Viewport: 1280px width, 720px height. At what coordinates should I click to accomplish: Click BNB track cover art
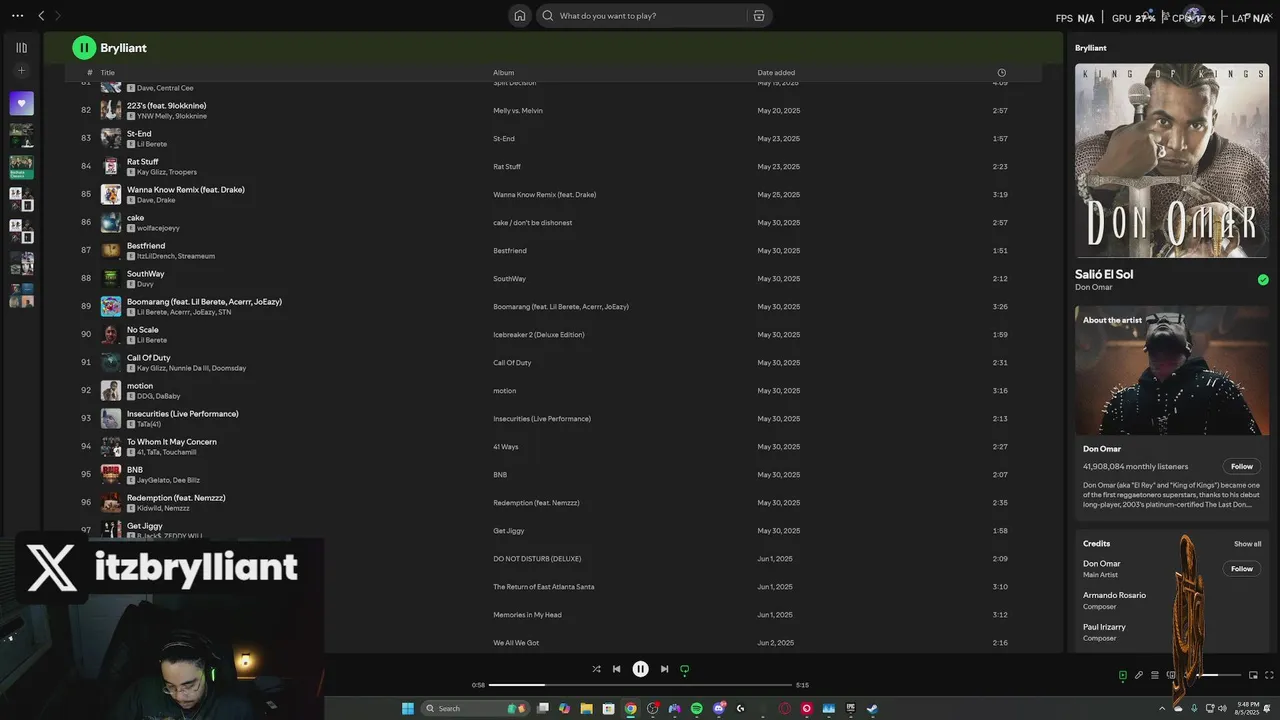[110, 474]
